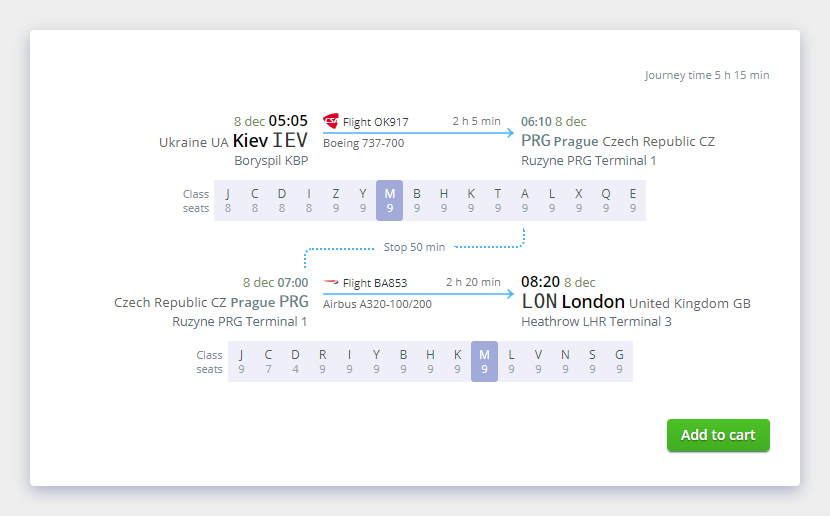Click the Czech Airlines logo icon
830x516 pixels.
[331, 121]
